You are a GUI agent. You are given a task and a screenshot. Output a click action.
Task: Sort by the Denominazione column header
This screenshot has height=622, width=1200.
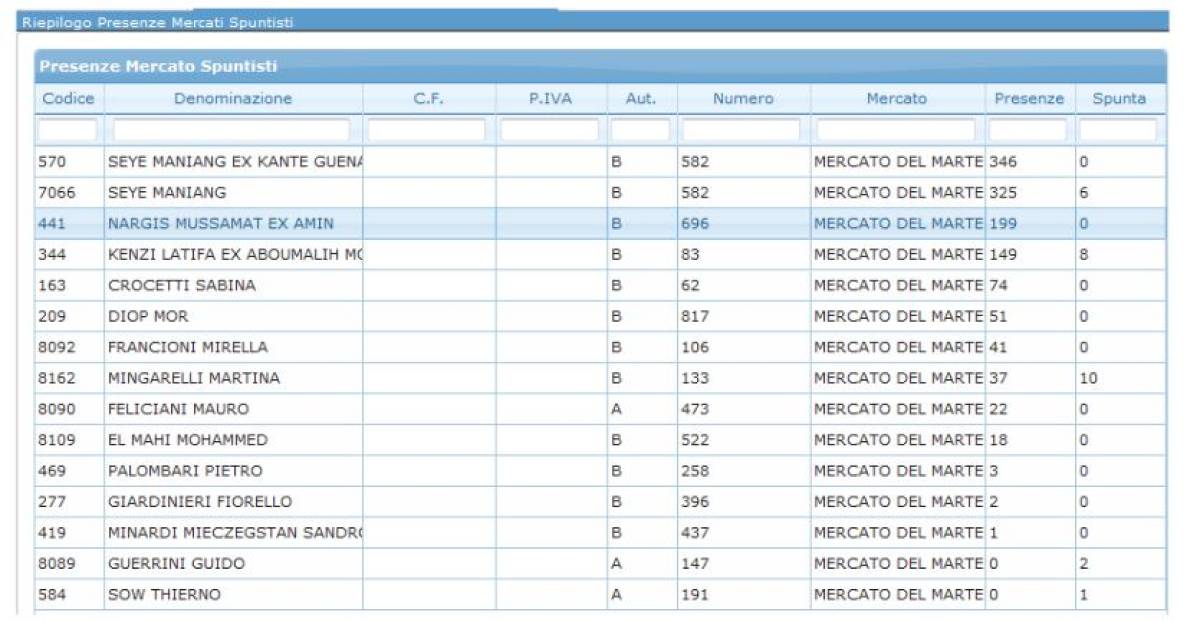coord(233,99)
